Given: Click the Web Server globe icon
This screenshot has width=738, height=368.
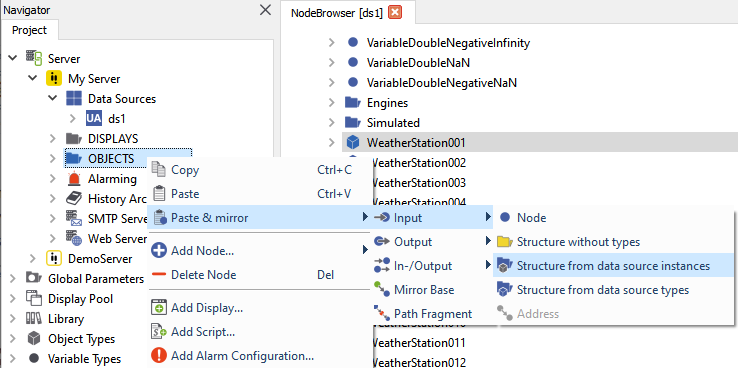Looking at the screenshot, I should 74,238.
